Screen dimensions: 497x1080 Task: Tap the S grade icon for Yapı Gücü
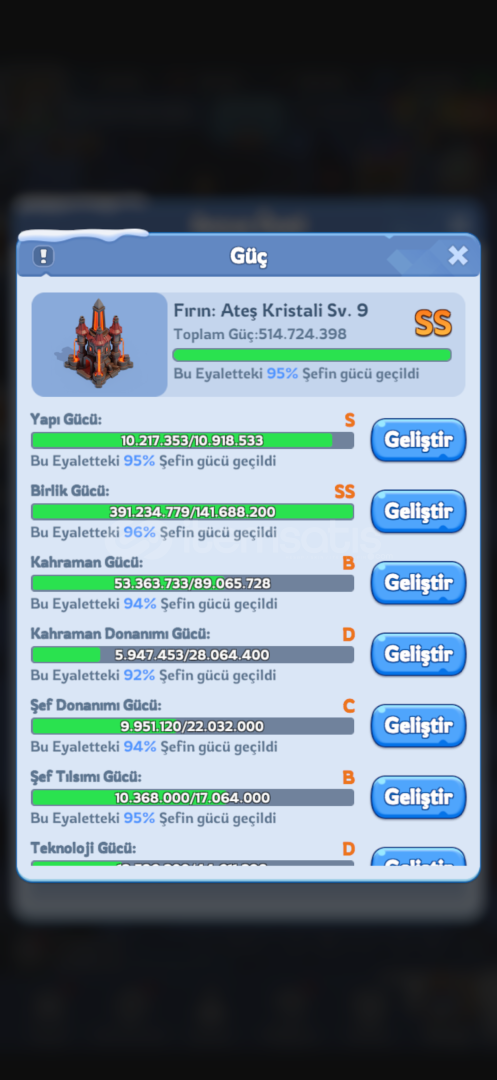click(350, 420)
